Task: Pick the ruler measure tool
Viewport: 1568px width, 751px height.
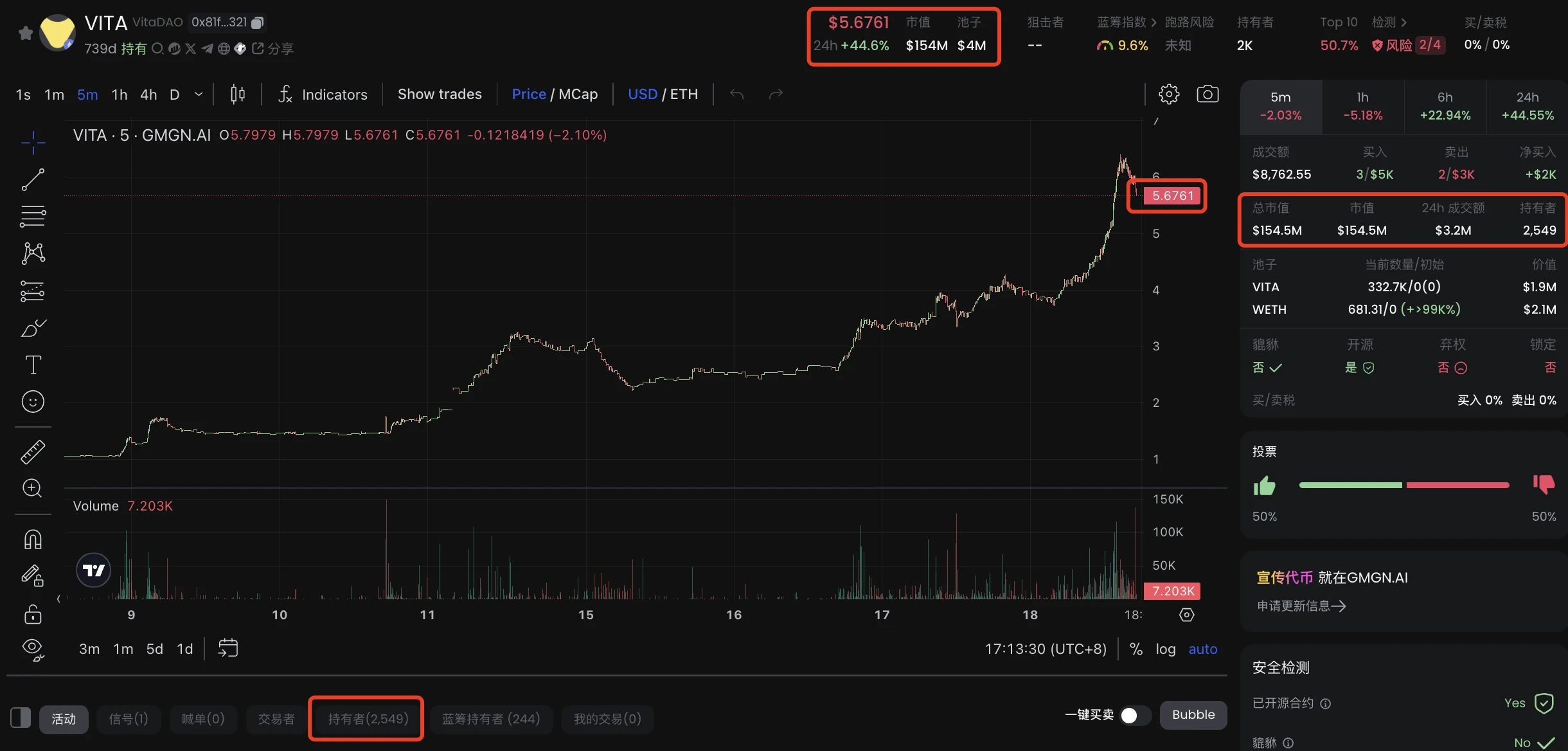Action: point(33,452)
